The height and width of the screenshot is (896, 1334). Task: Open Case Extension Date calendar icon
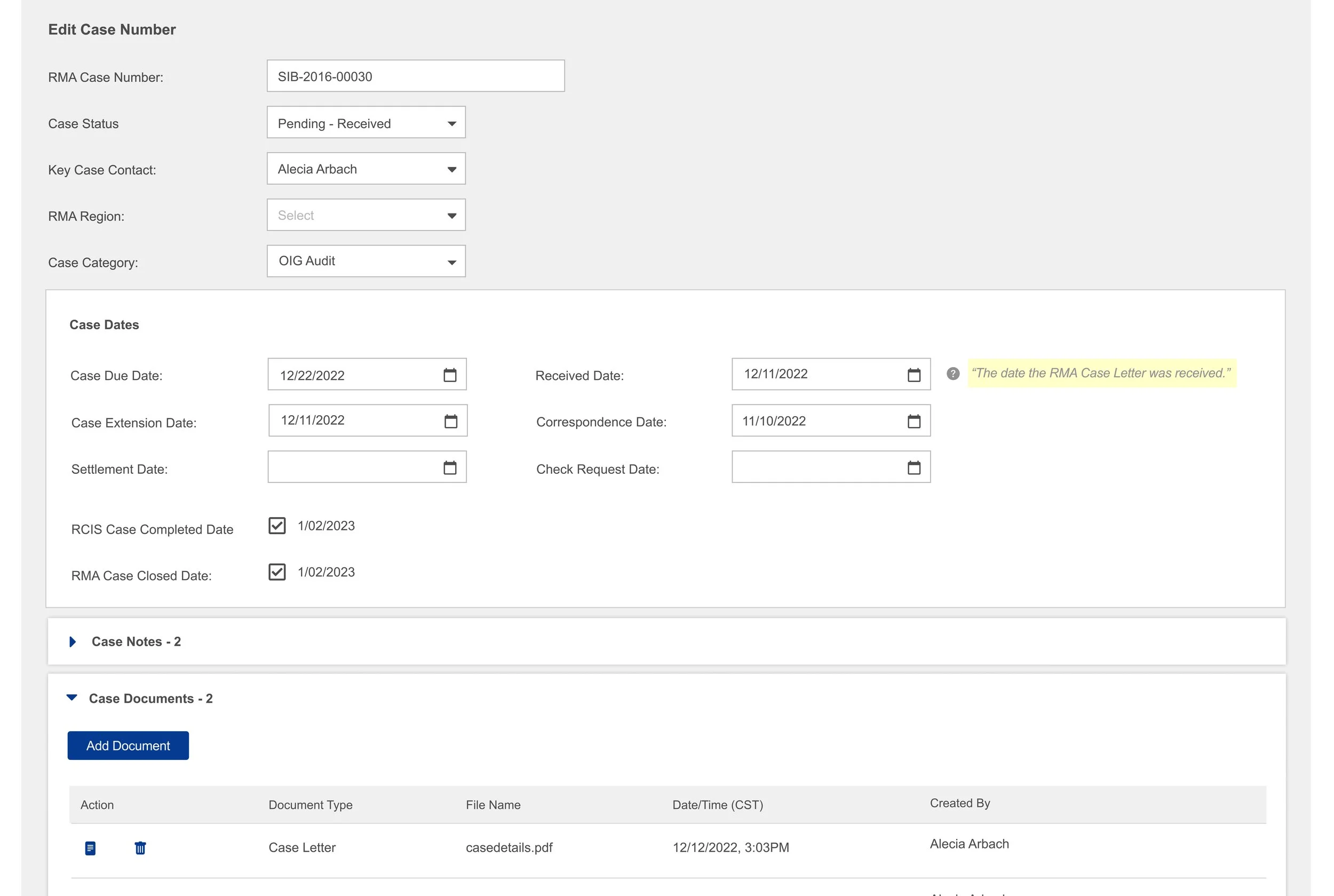click(x=451, y=421)
